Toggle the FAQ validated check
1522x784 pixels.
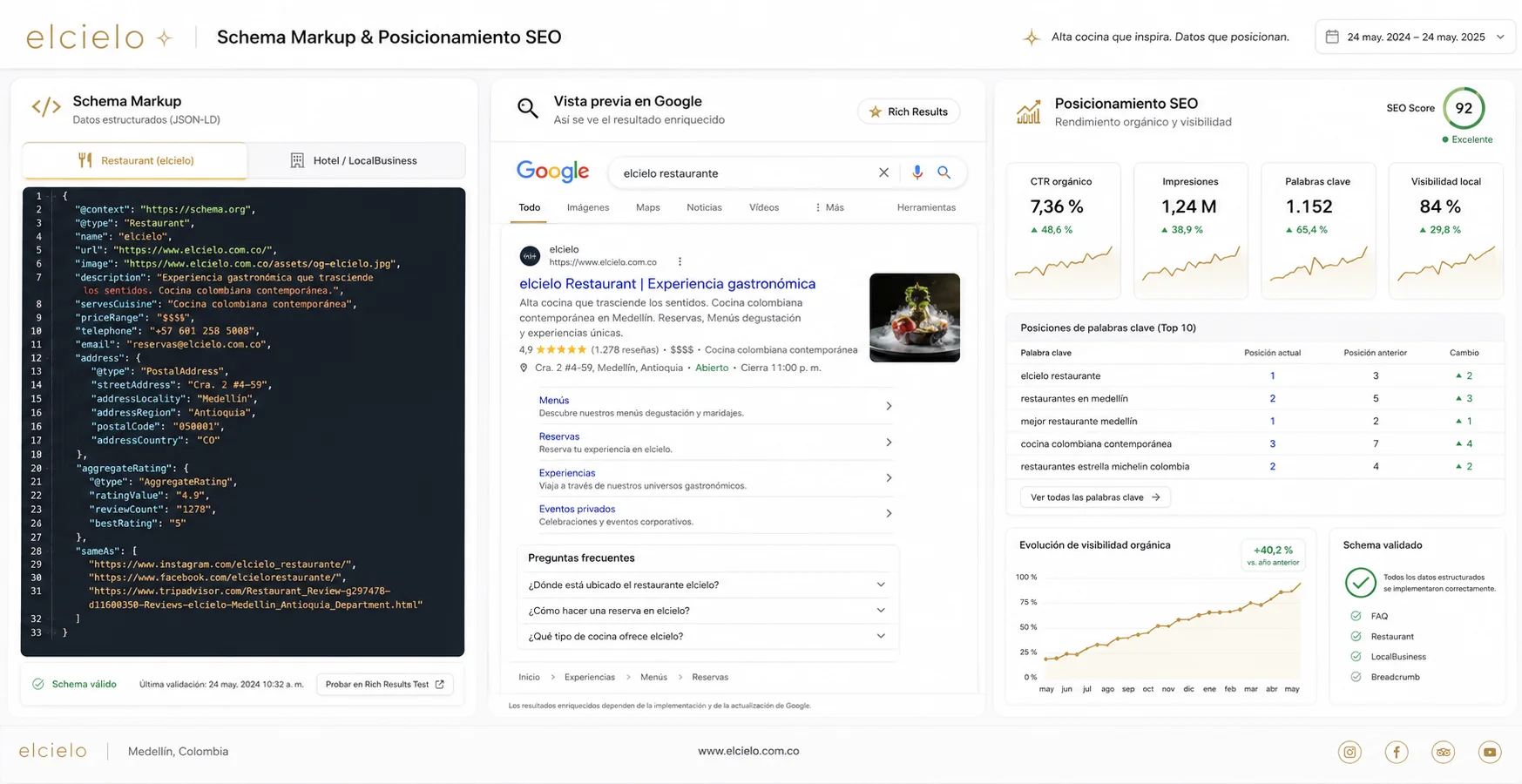tap(1356, 616)
